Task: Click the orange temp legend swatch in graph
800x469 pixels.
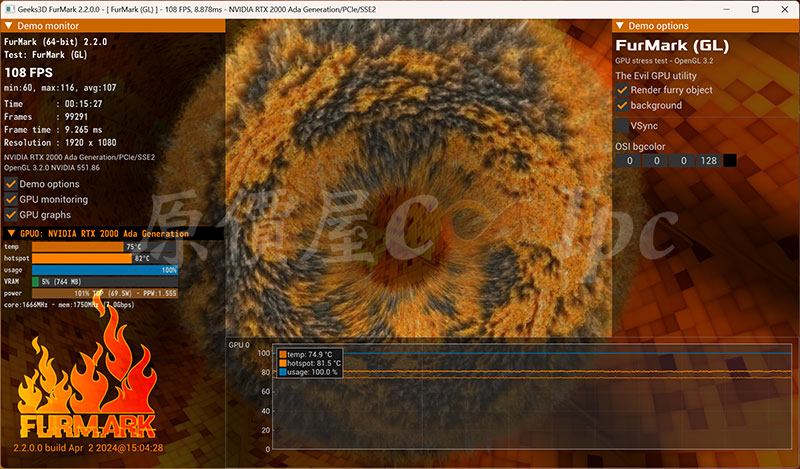Action: [283, 354]
